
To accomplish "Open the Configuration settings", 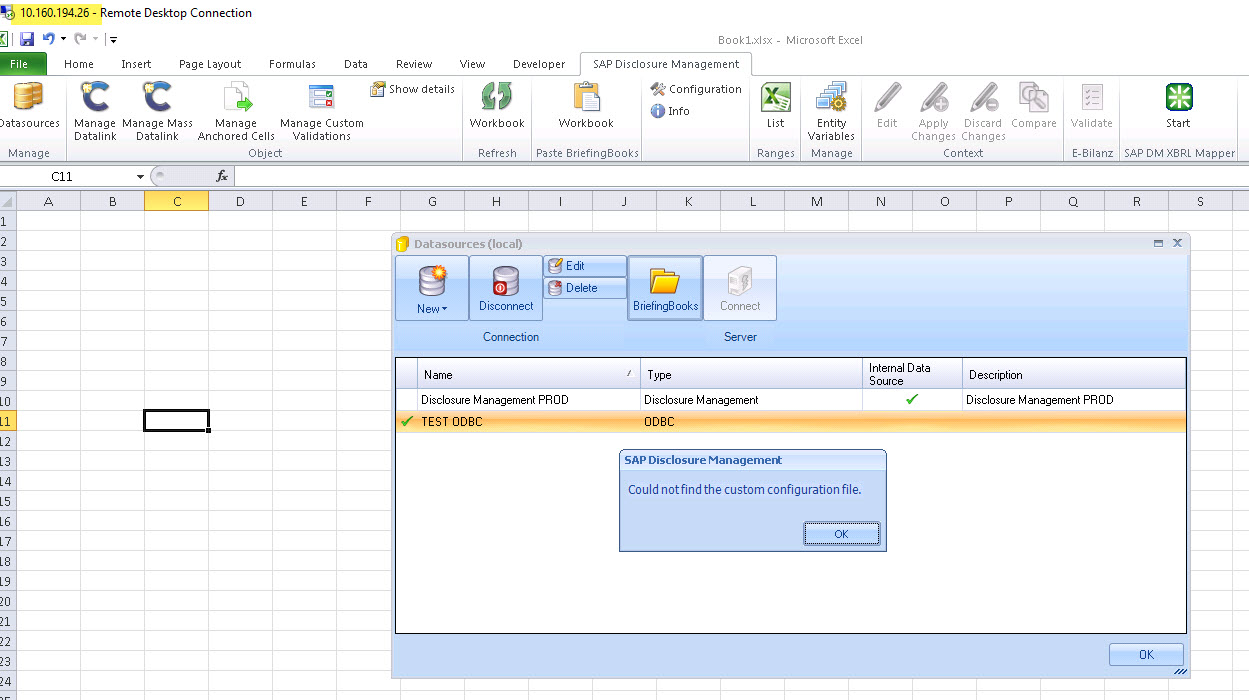I will pyautogui.click(x=696, y=89).
